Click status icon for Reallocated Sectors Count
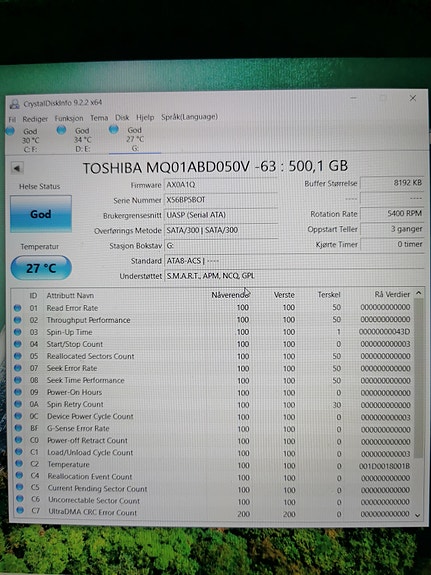This screenshot has width=431, height=575. pyautogui.click(x=18, y=356)
